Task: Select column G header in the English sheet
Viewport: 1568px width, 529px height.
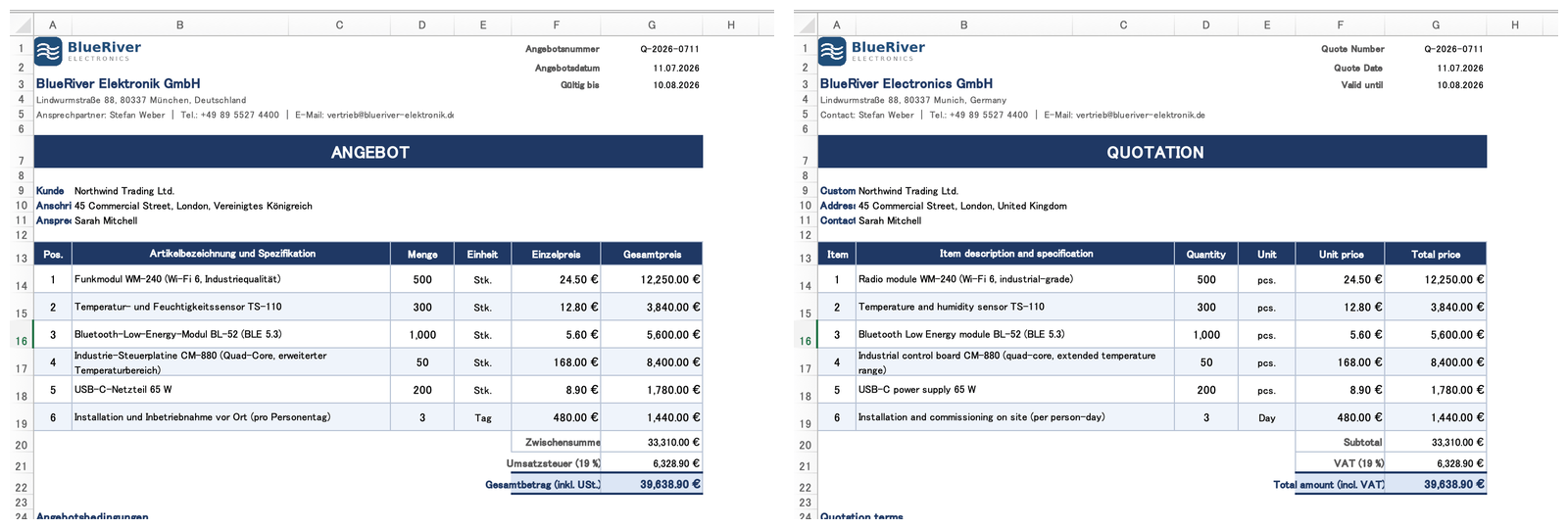Action: tap(1436, 24)
